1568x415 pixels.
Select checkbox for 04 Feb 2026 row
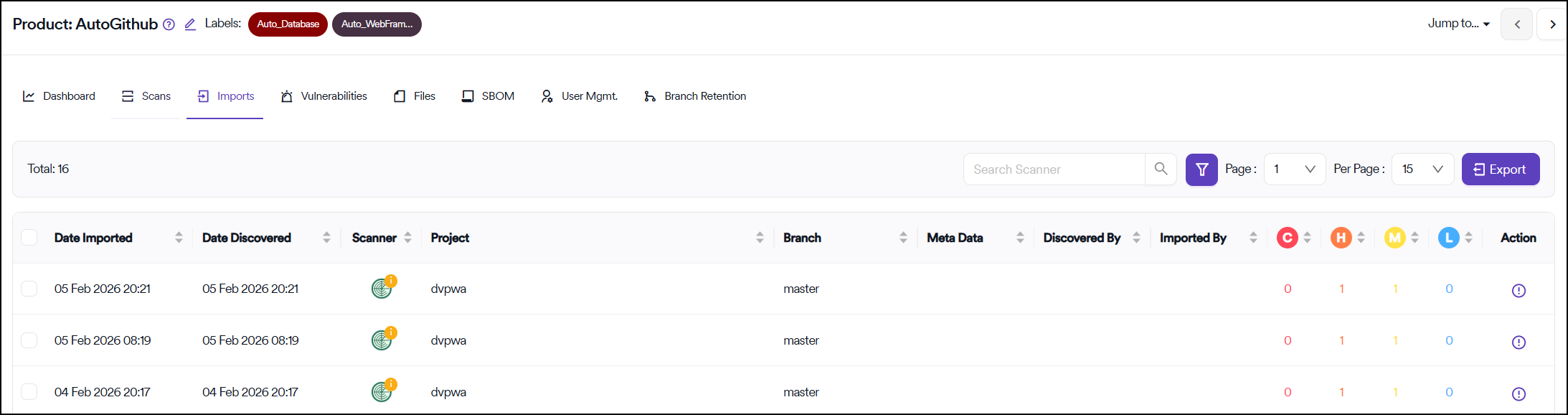29,391
